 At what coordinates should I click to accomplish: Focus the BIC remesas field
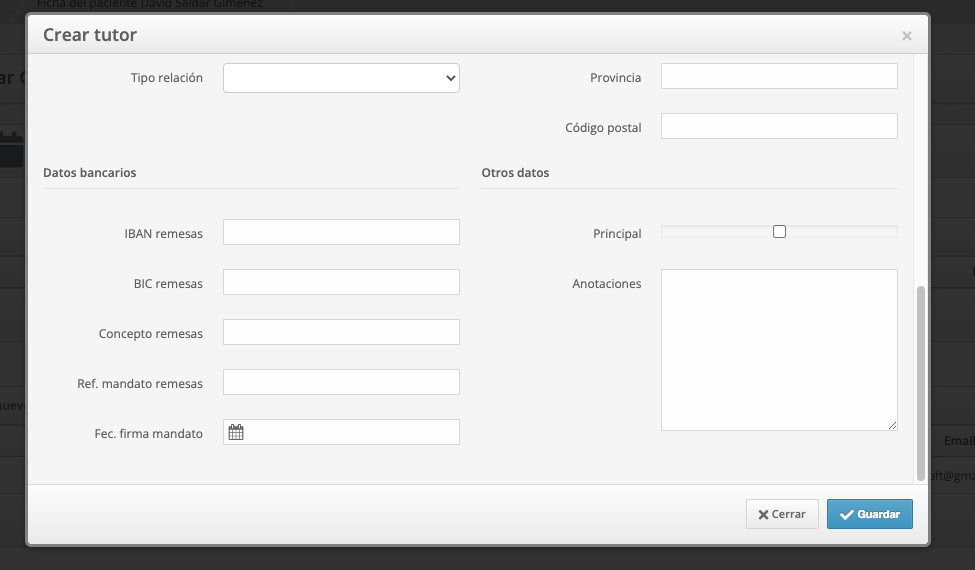[341, 282]
